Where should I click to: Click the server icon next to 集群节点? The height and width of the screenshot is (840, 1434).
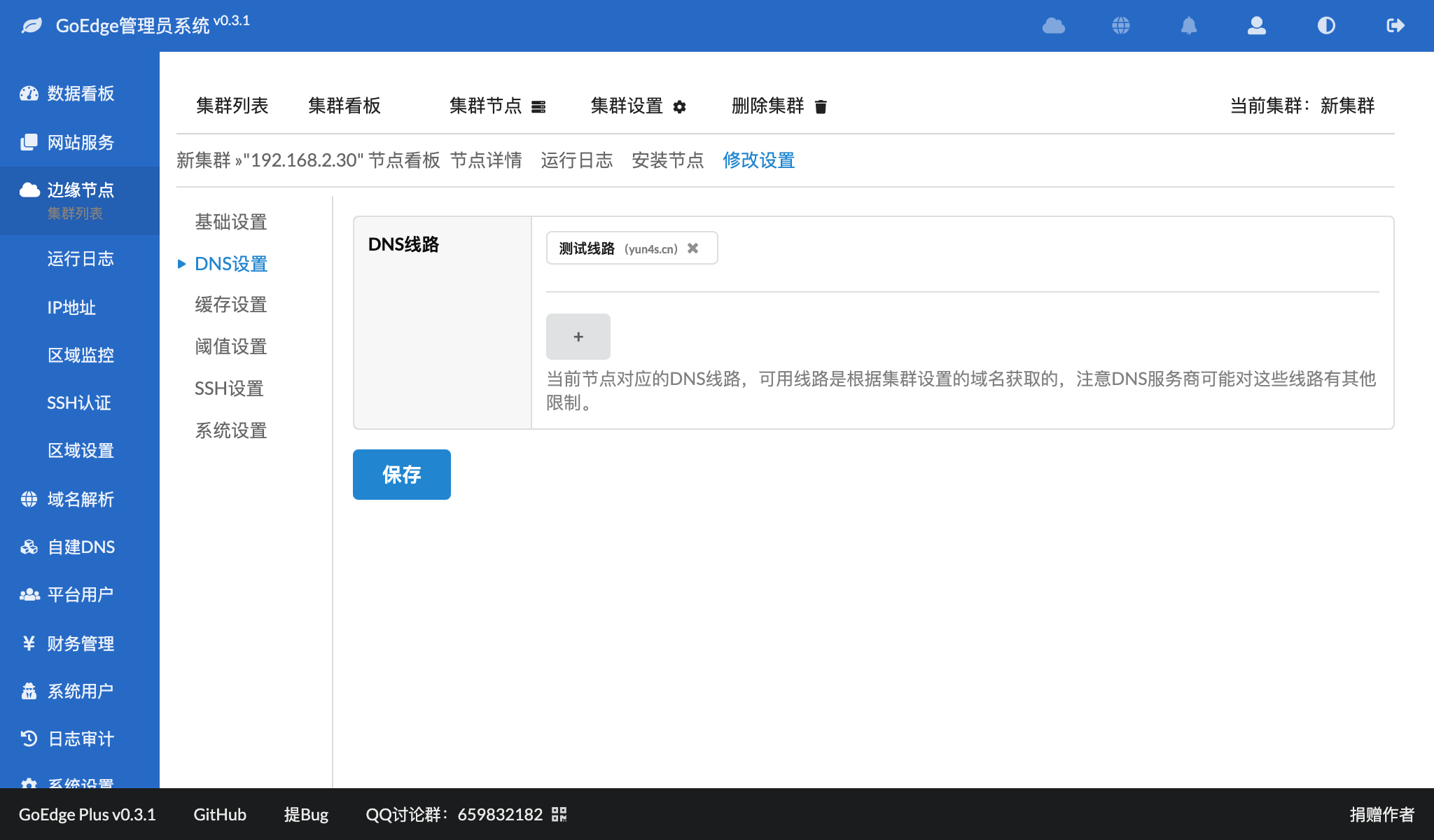click(538, 106)
